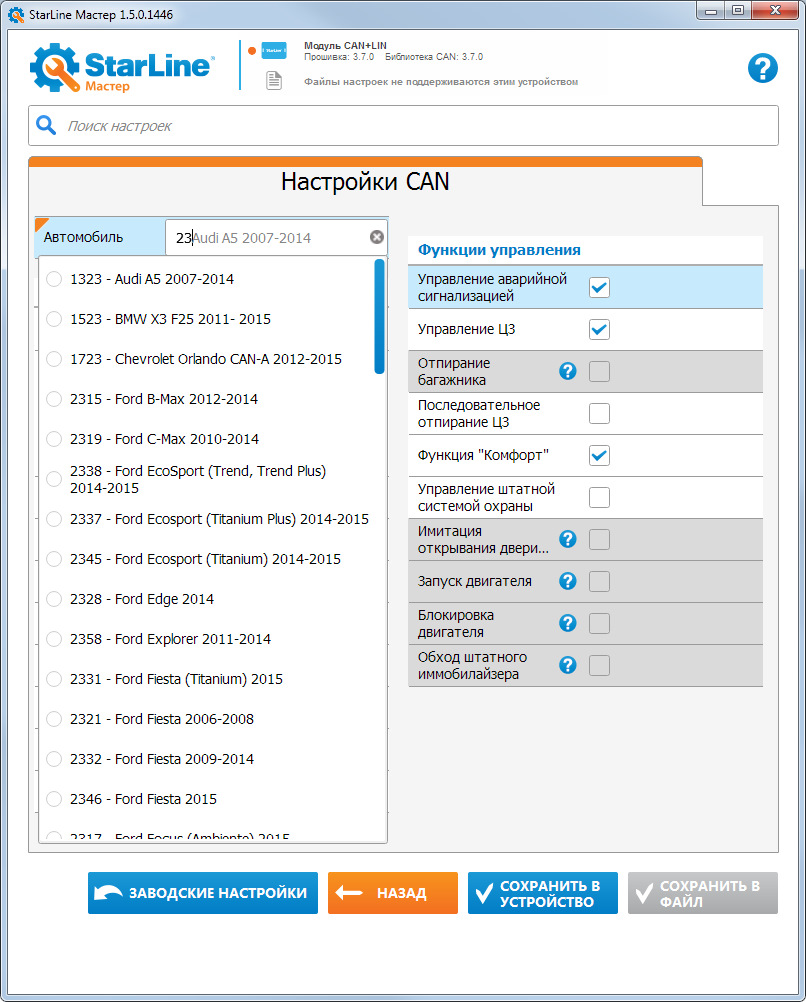Focus the Поиск настроек search field
This screenshot has width=806, height=1002.
pos(403,126)
